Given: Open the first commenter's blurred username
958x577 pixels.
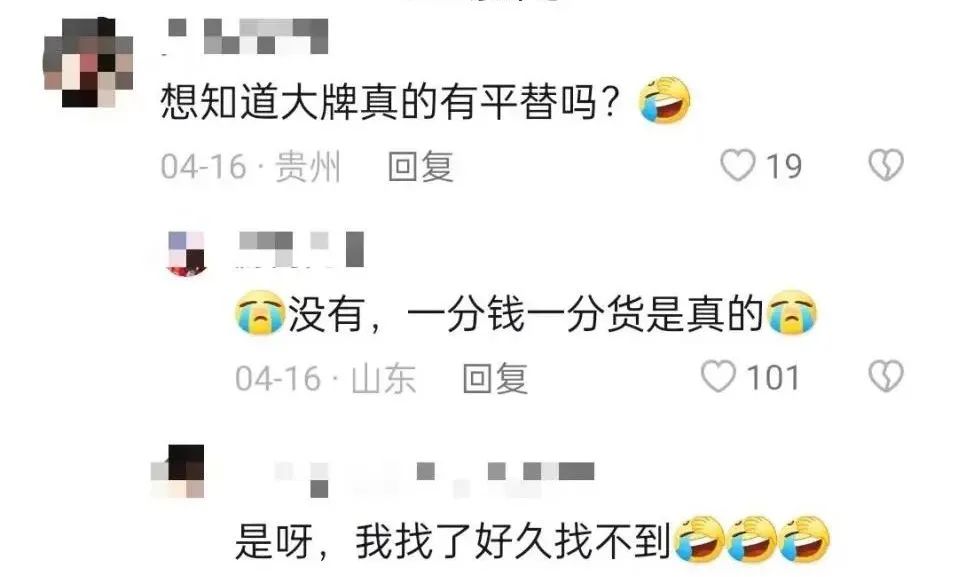Looking at the screenshot, I should pos(246,36).
